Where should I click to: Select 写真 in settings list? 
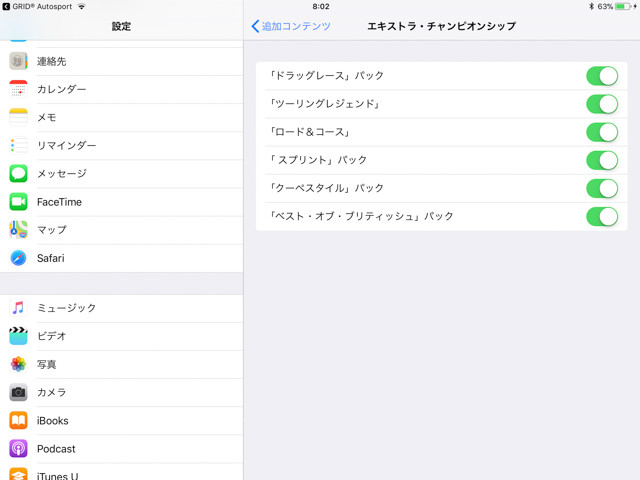coord(122,364)
